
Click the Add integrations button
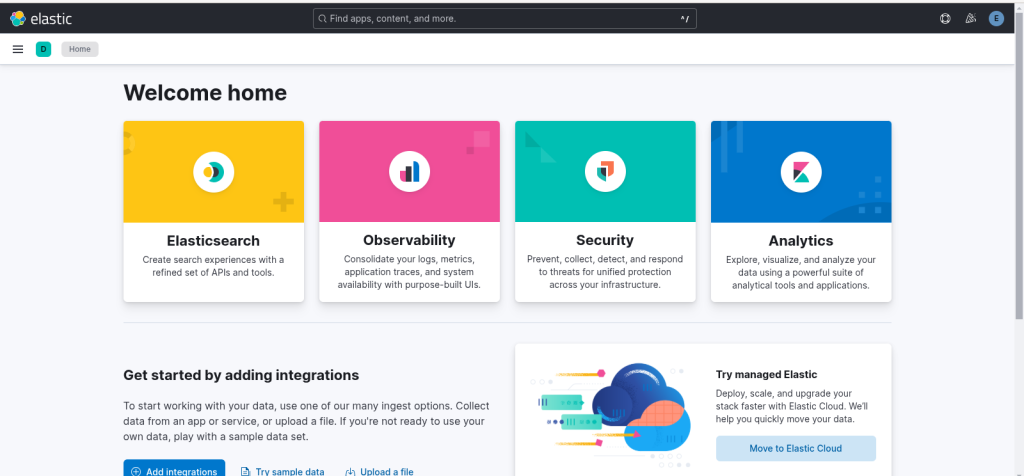coord(174,468)
